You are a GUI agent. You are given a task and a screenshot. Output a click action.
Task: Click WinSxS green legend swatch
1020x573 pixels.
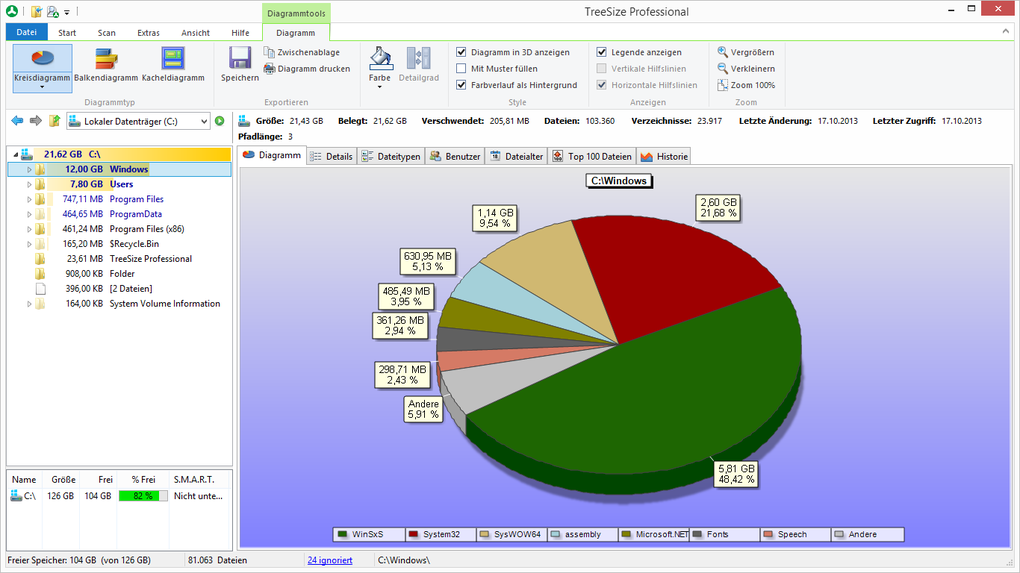343,535
